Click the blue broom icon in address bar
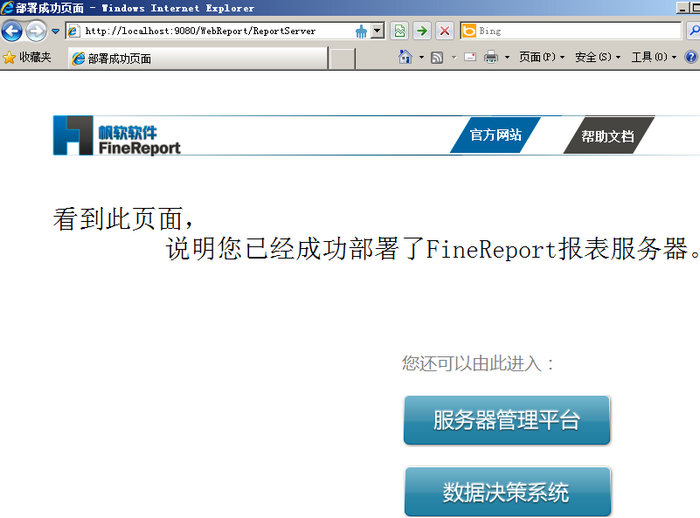This screenshot has width=700, height=518. [x=361, y=31]
